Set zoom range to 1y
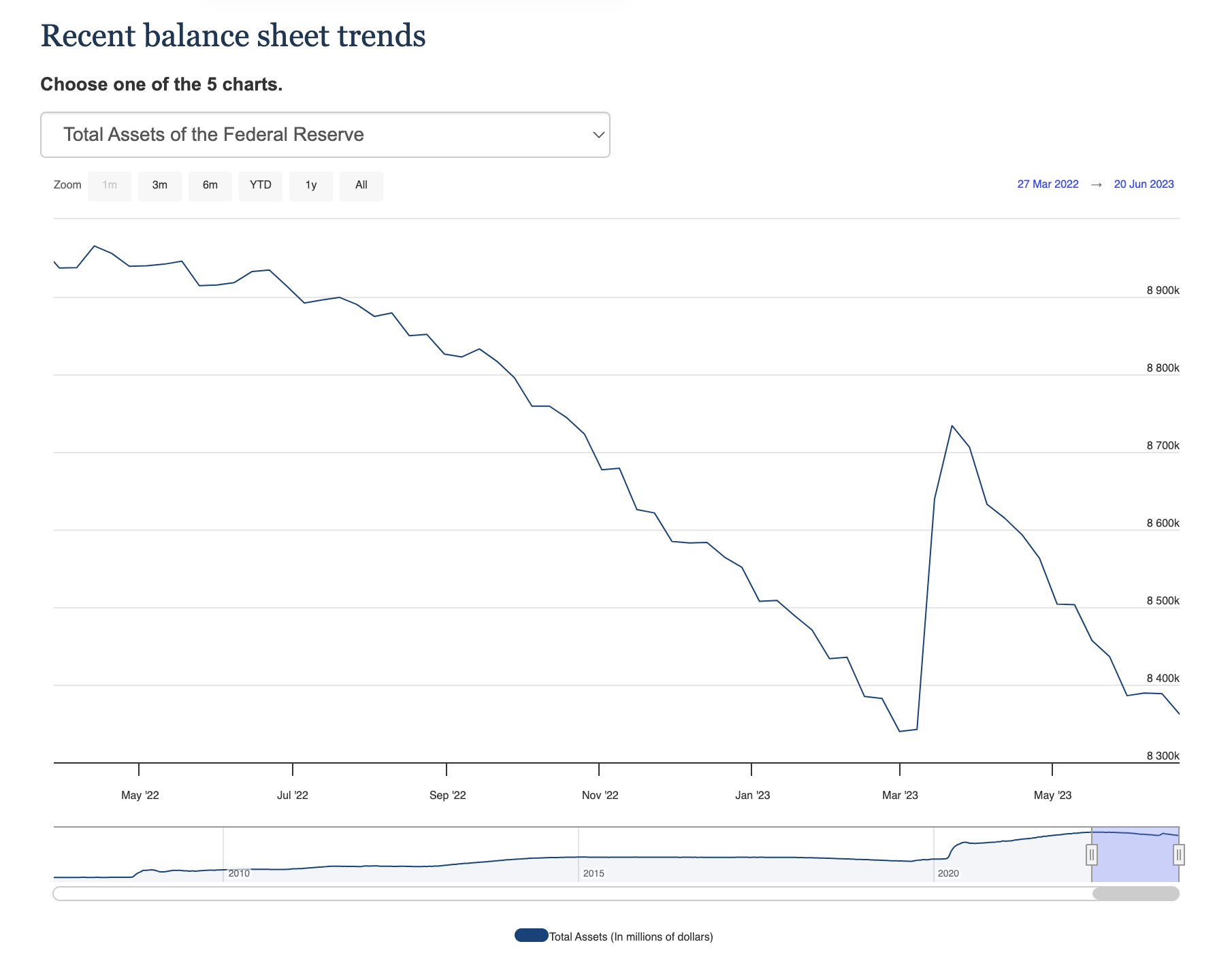1232x961 pixels. coord(311,185)
